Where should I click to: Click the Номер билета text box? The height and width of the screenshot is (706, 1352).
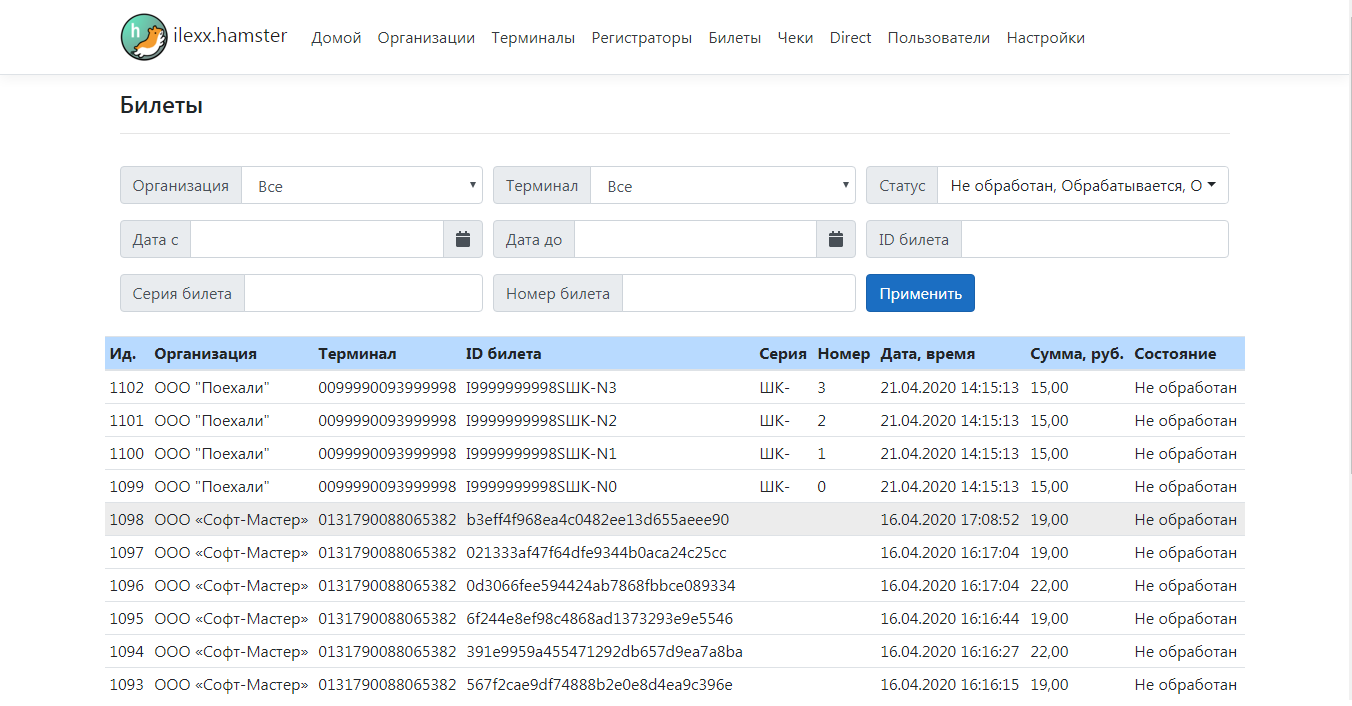(x=738, y=293)
